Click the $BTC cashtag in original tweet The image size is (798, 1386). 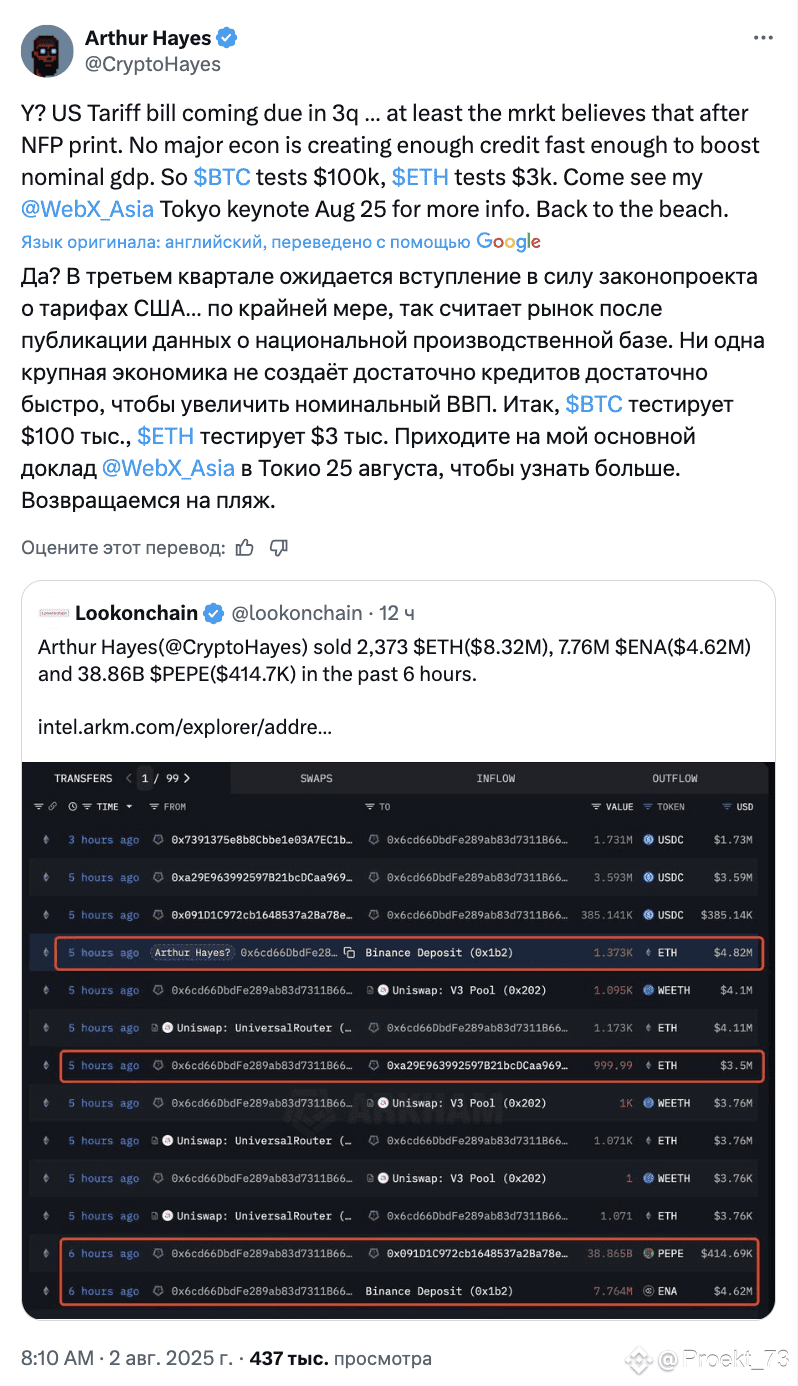221,177
